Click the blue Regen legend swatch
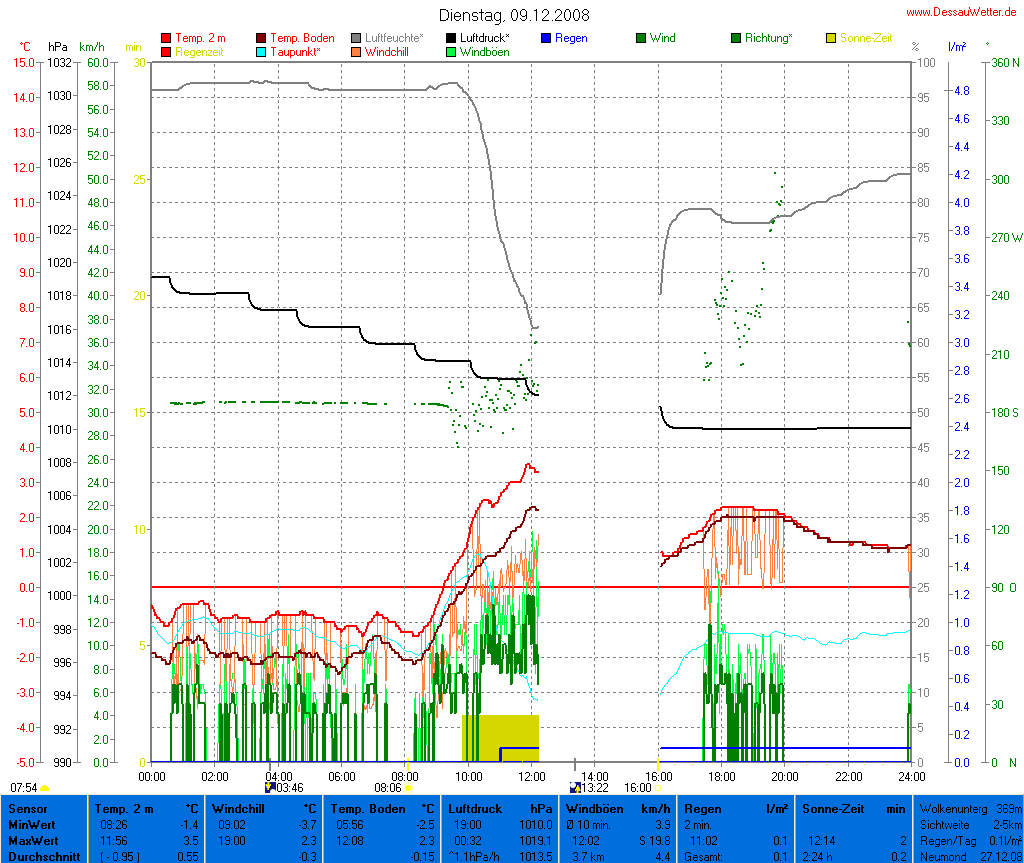This screenshot has width=1024, height=863. tap(545, 38)
